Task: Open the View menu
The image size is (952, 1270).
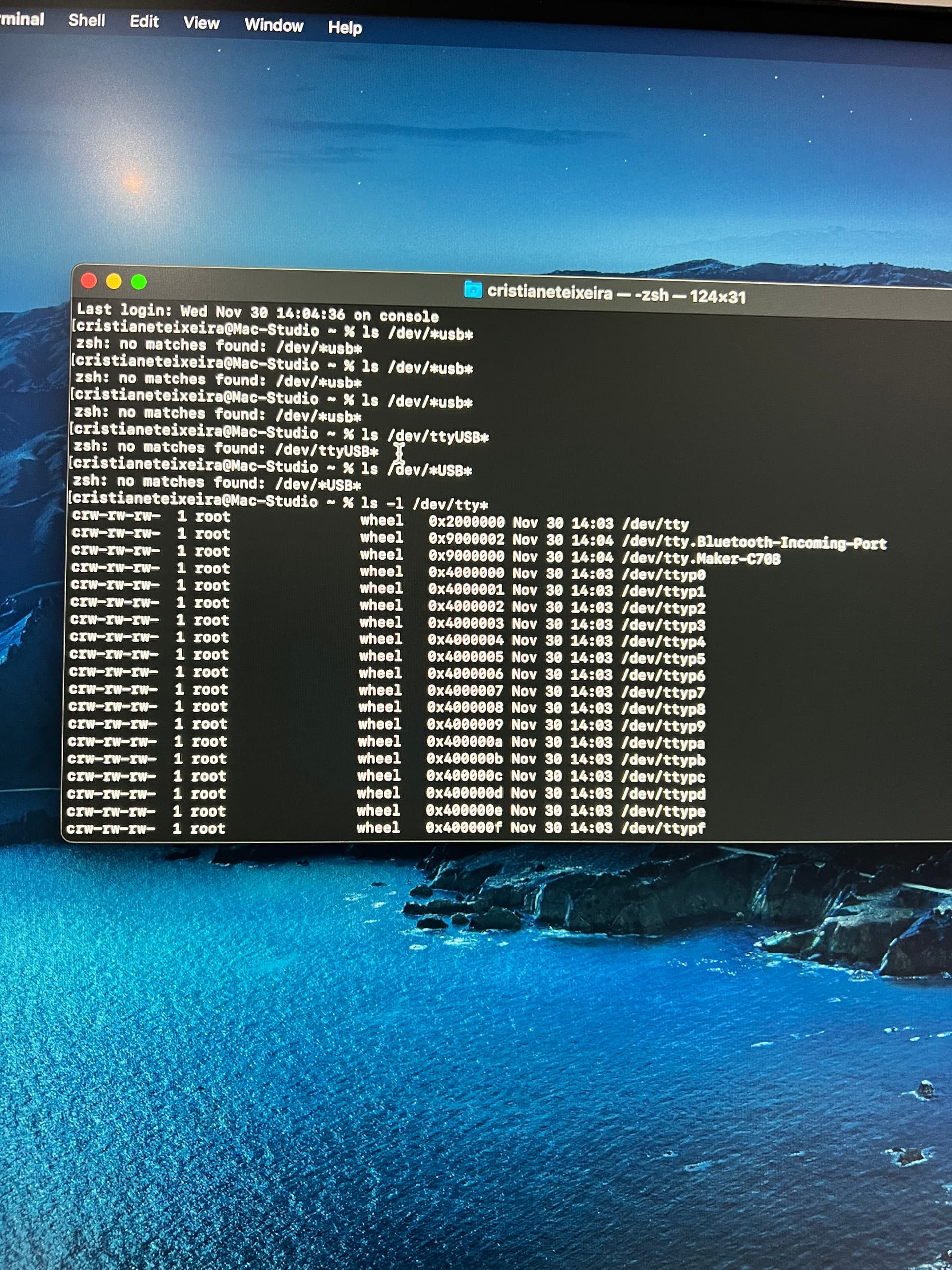Action: 201,23
